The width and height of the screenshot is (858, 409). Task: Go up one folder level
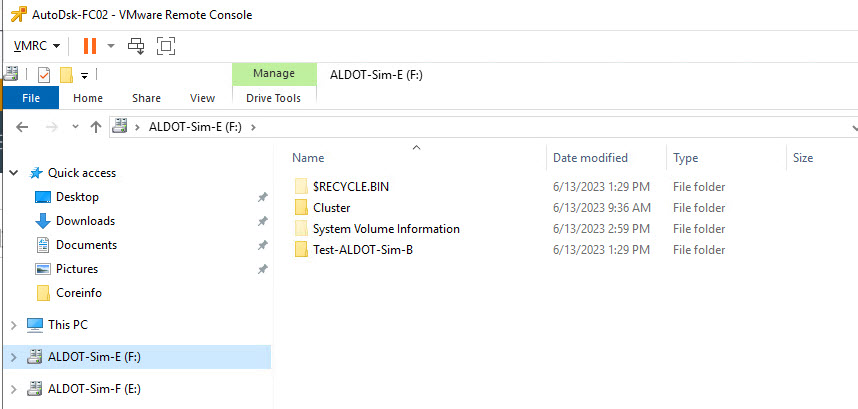point(96,127)
